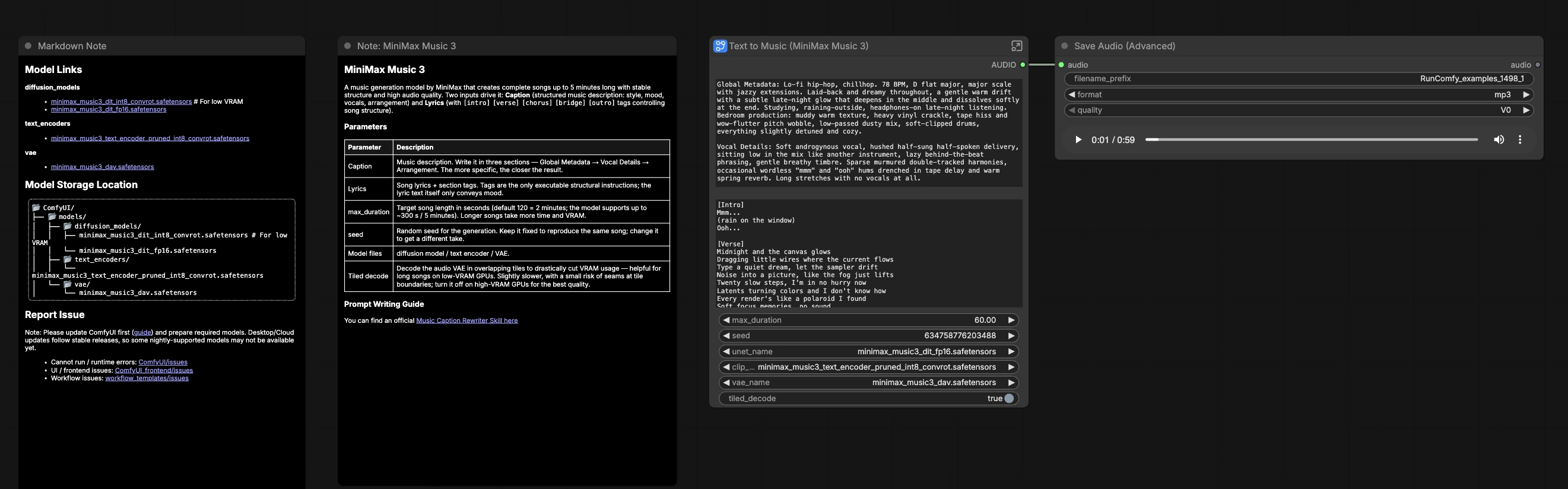Viewport: 1568px width, 489px height.
Task: Open minimax_music3_dav.safetensors VAE link
Action: 102,167
